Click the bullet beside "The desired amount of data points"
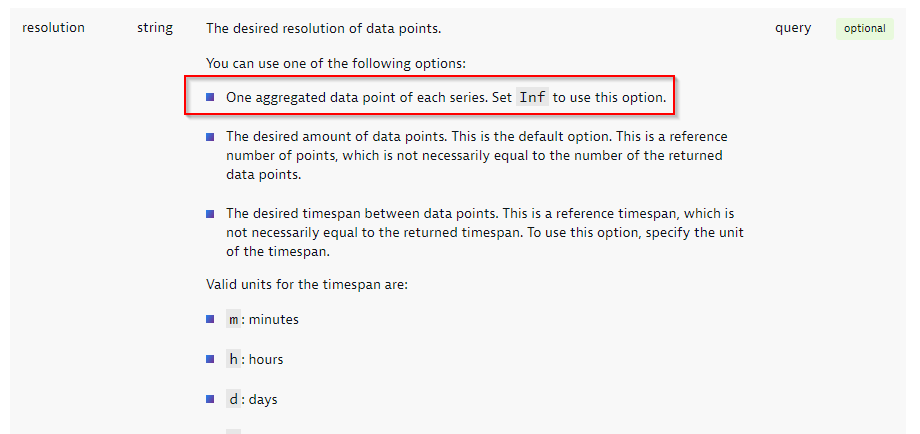 (x=211, y=137)
